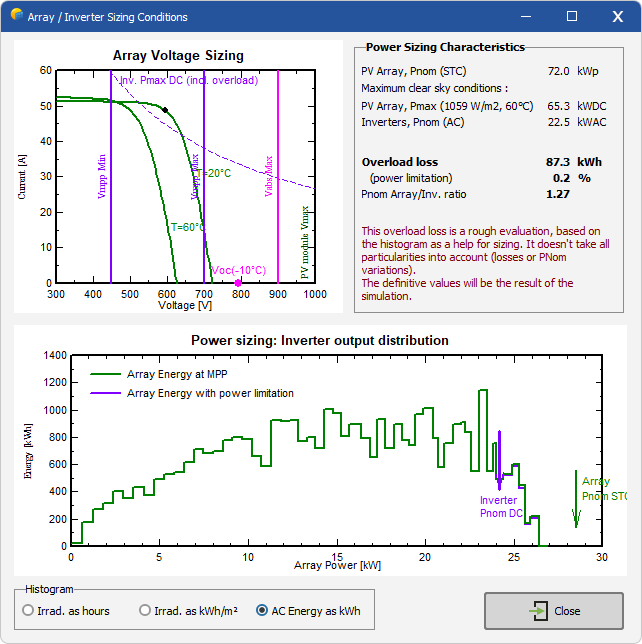Click the 'Voc(-10°C)' label
Viewport: 642px width, 644px height.
239,270
